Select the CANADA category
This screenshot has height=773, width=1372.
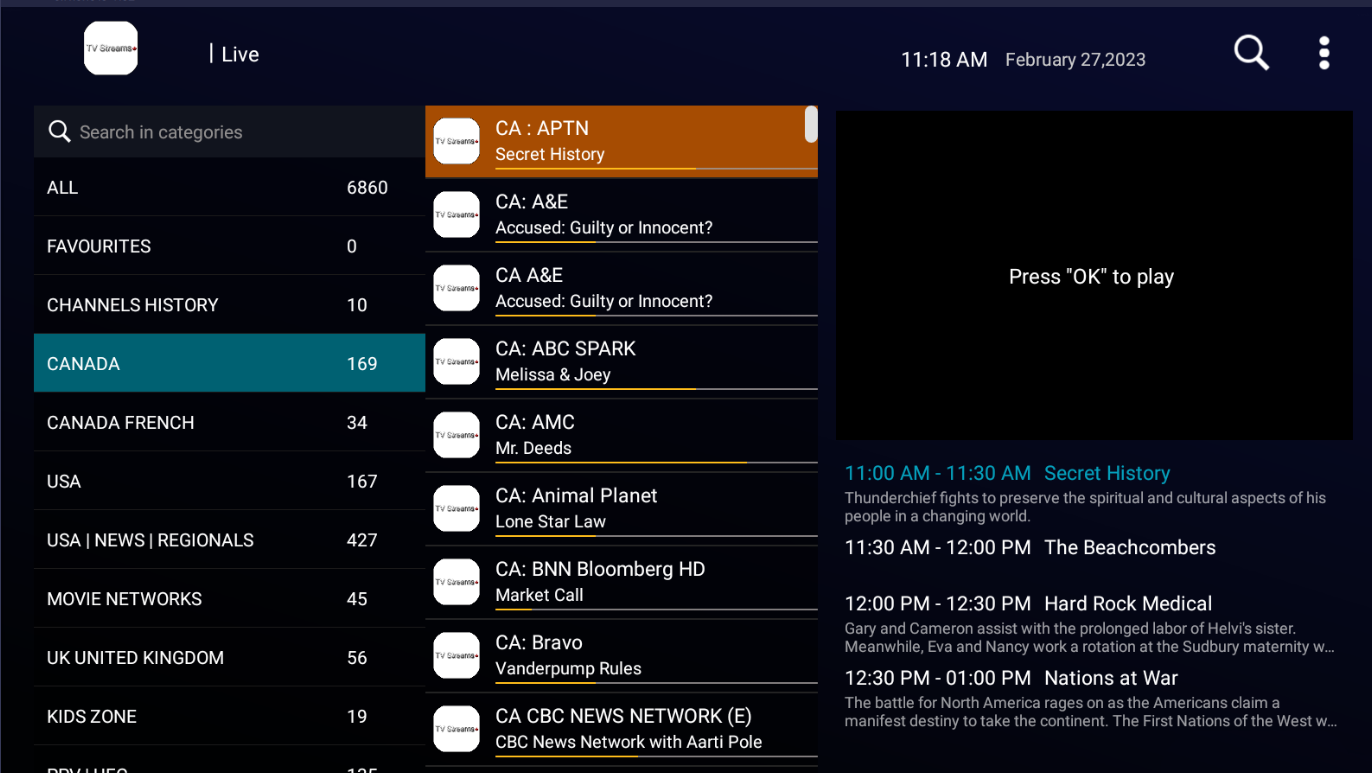click(x=230, y=363)
